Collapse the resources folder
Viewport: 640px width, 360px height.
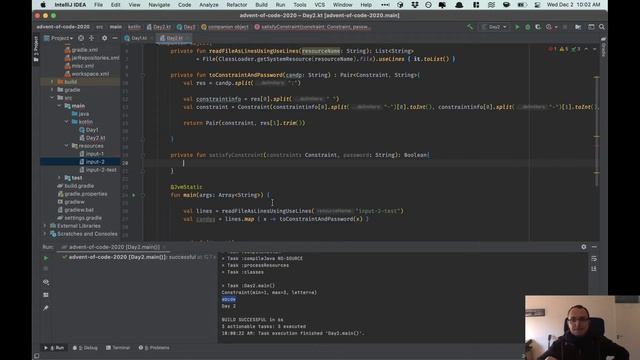click(67, 146)
